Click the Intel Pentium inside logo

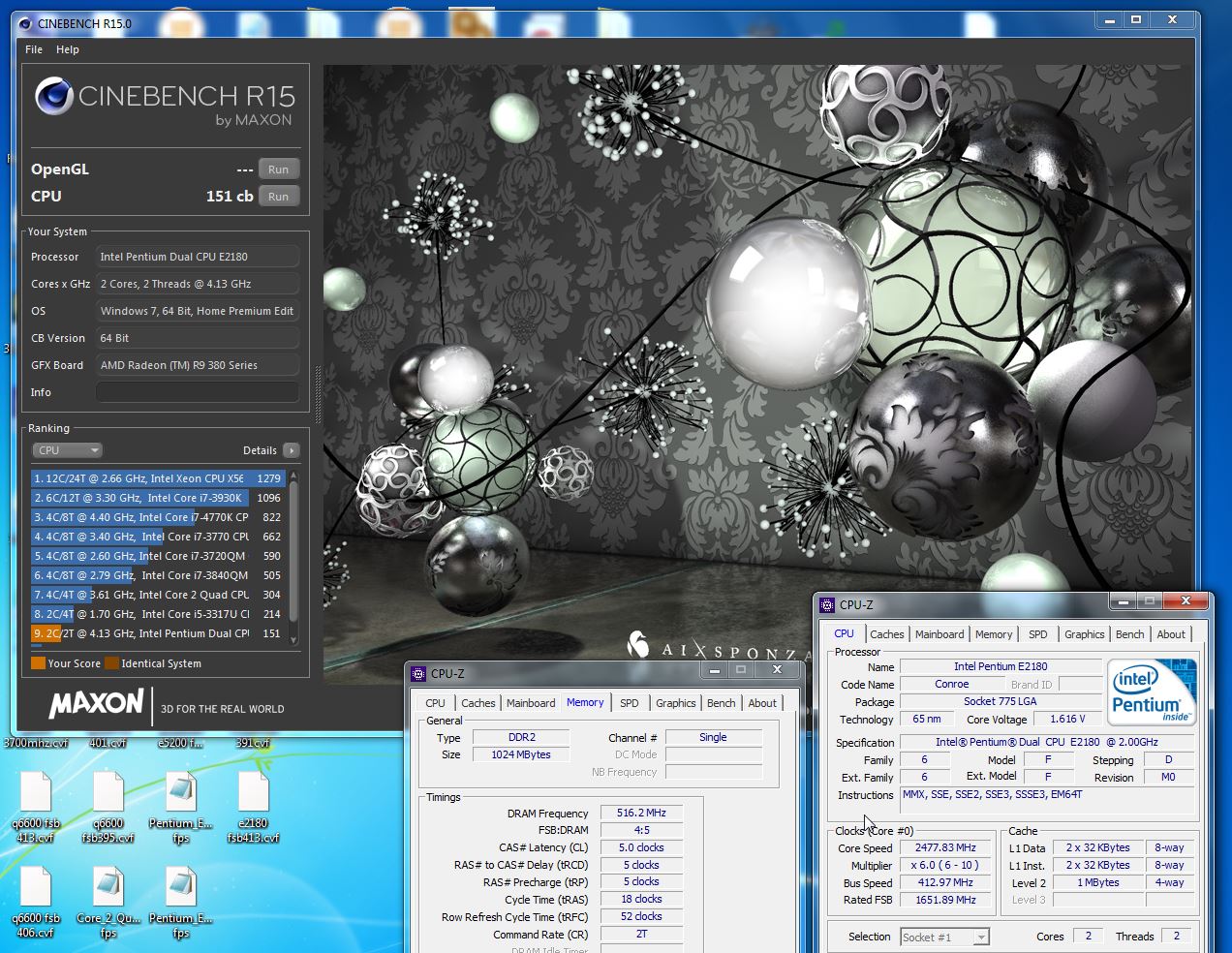(1150, 691)
